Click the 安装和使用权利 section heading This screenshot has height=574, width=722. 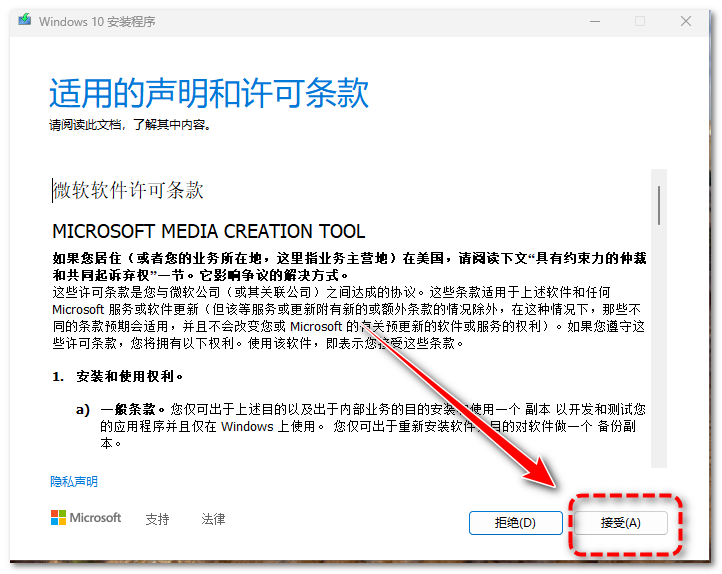pos(129,377)
